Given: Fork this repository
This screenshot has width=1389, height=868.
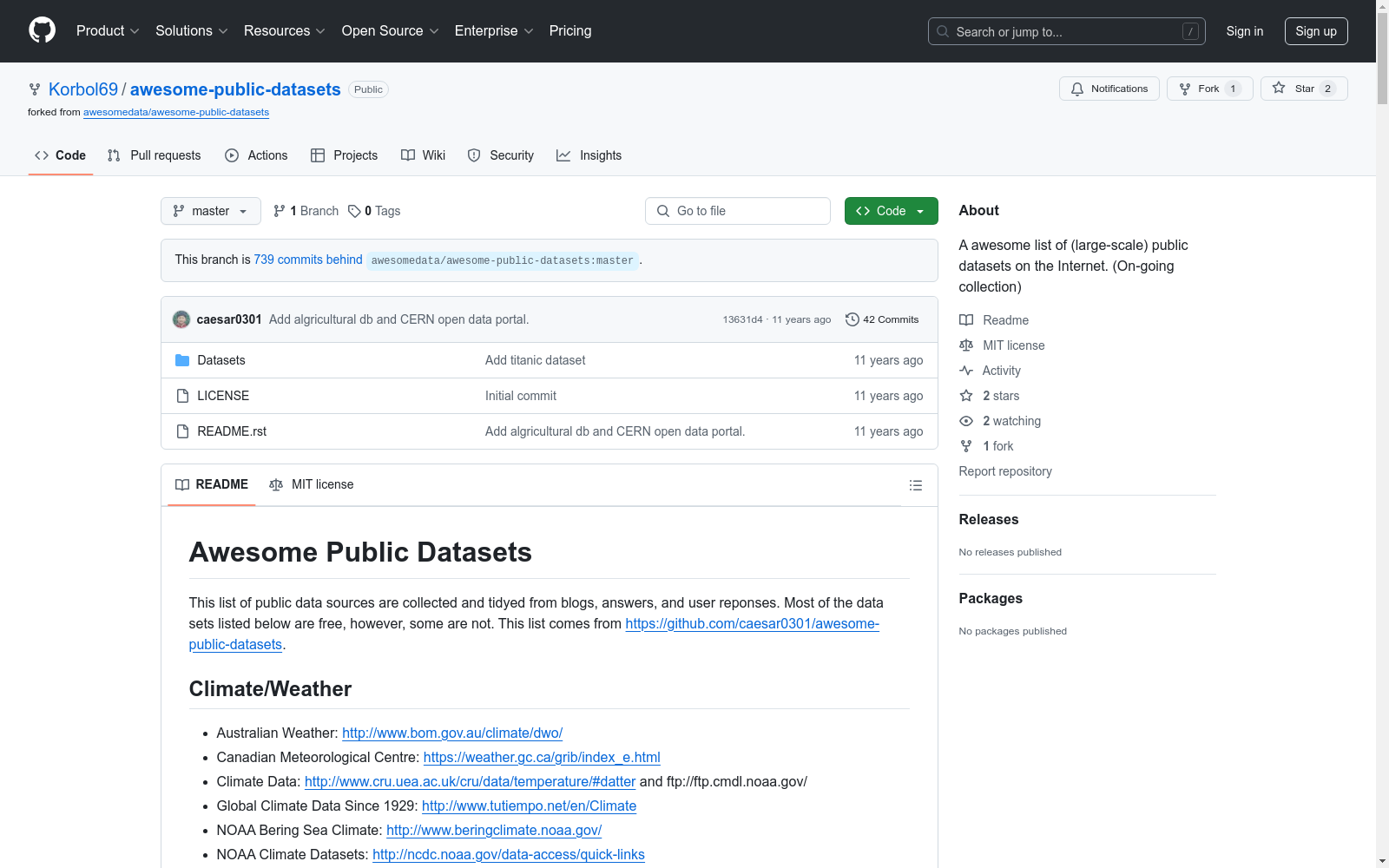Looking at the screenshot, I should coord(1209,89).
